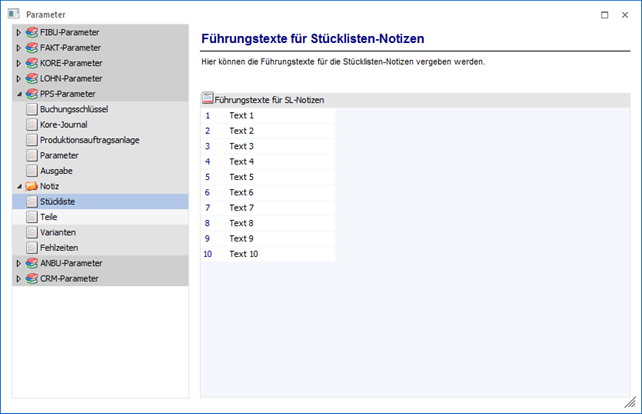Click the Parameter window title icon

tap(14, 14)
